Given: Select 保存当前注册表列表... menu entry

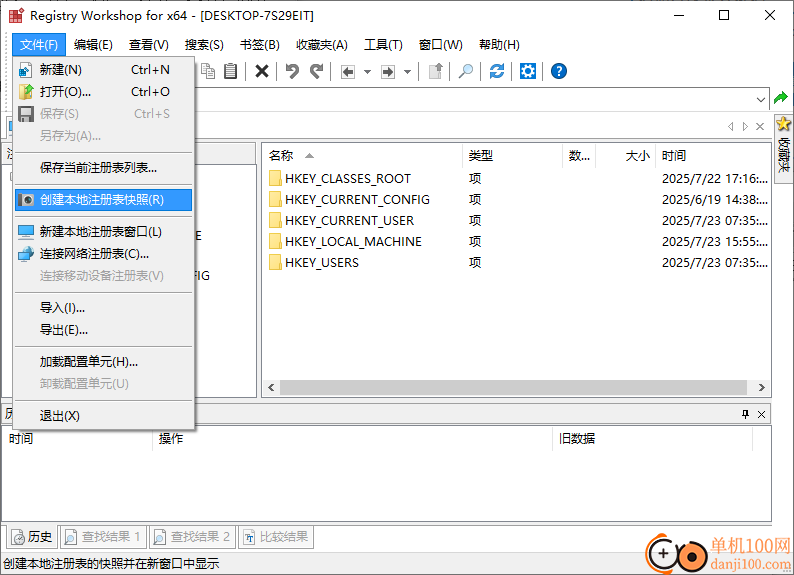Looking at the screenshot, I should [x=104, y=168].
